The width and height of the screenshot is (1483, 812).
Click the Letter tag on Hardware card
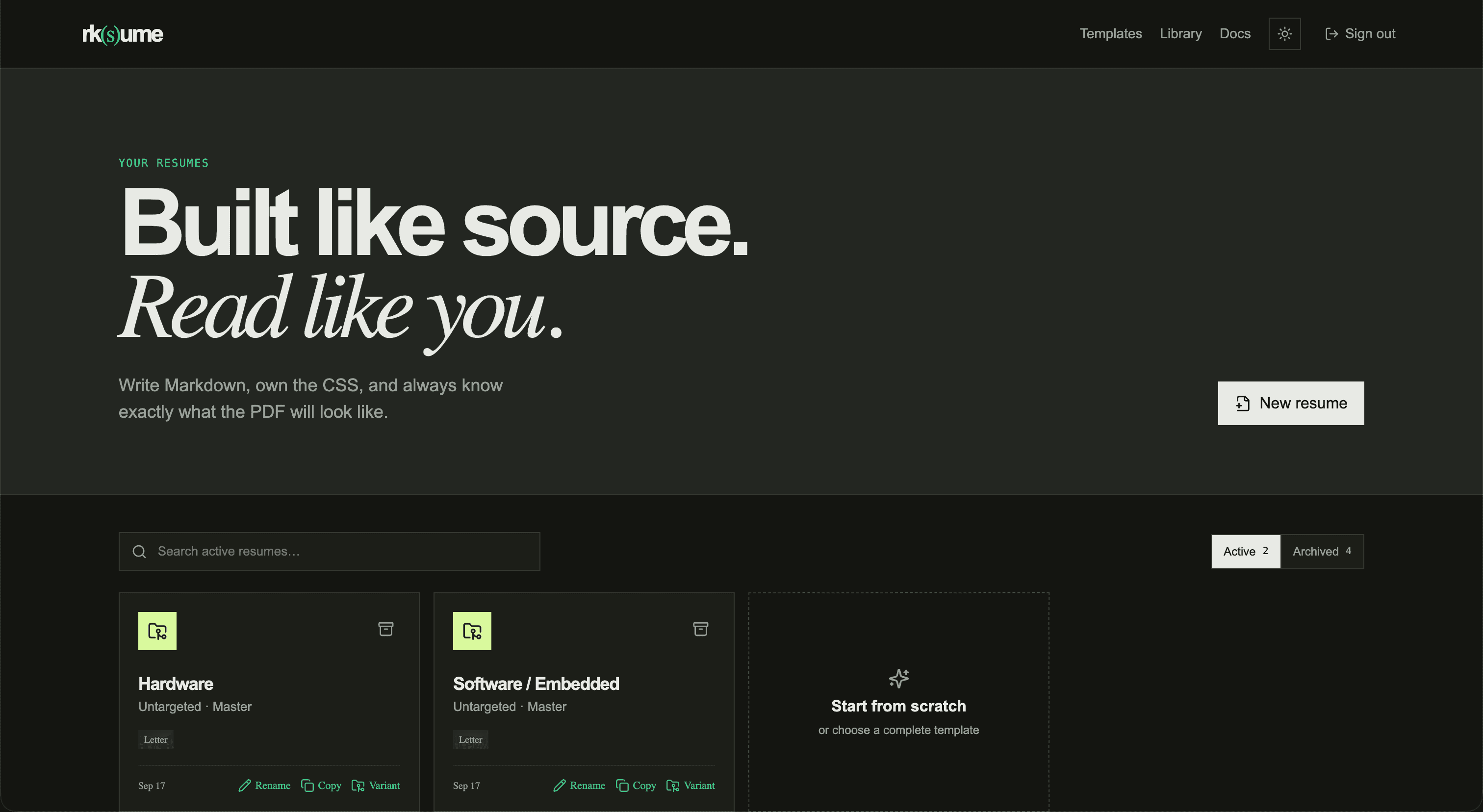point(155,740)
